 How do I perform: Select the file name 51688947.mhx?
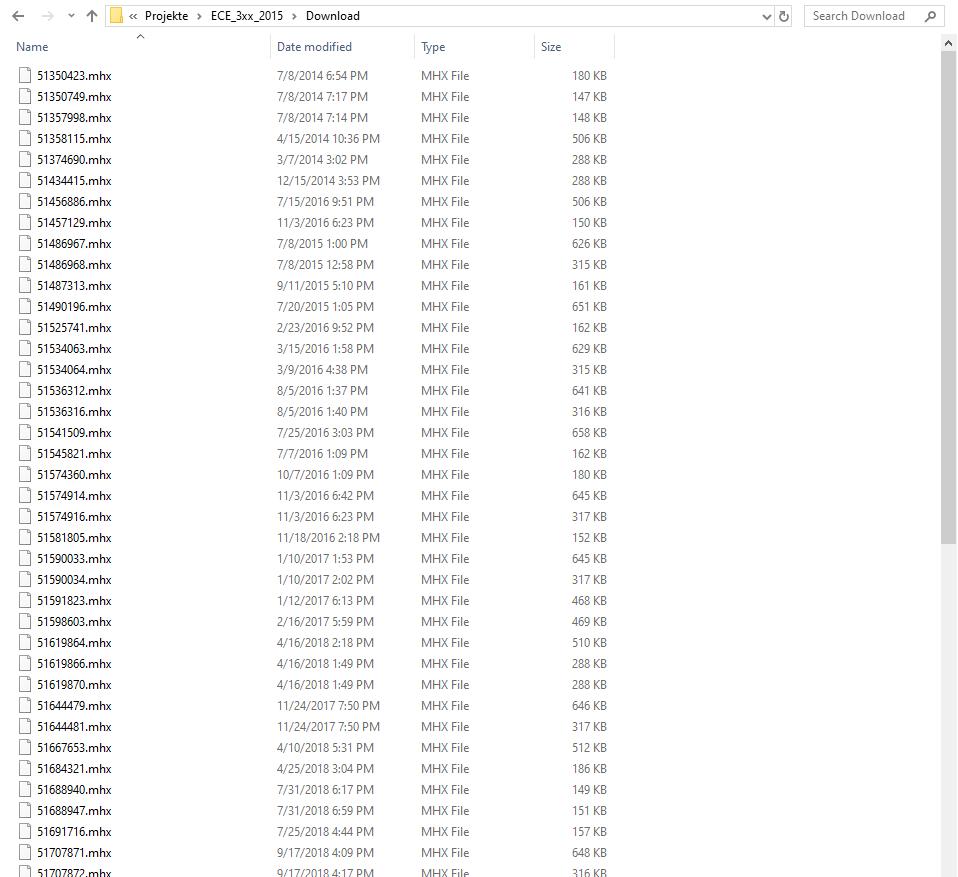coord(74,810)
